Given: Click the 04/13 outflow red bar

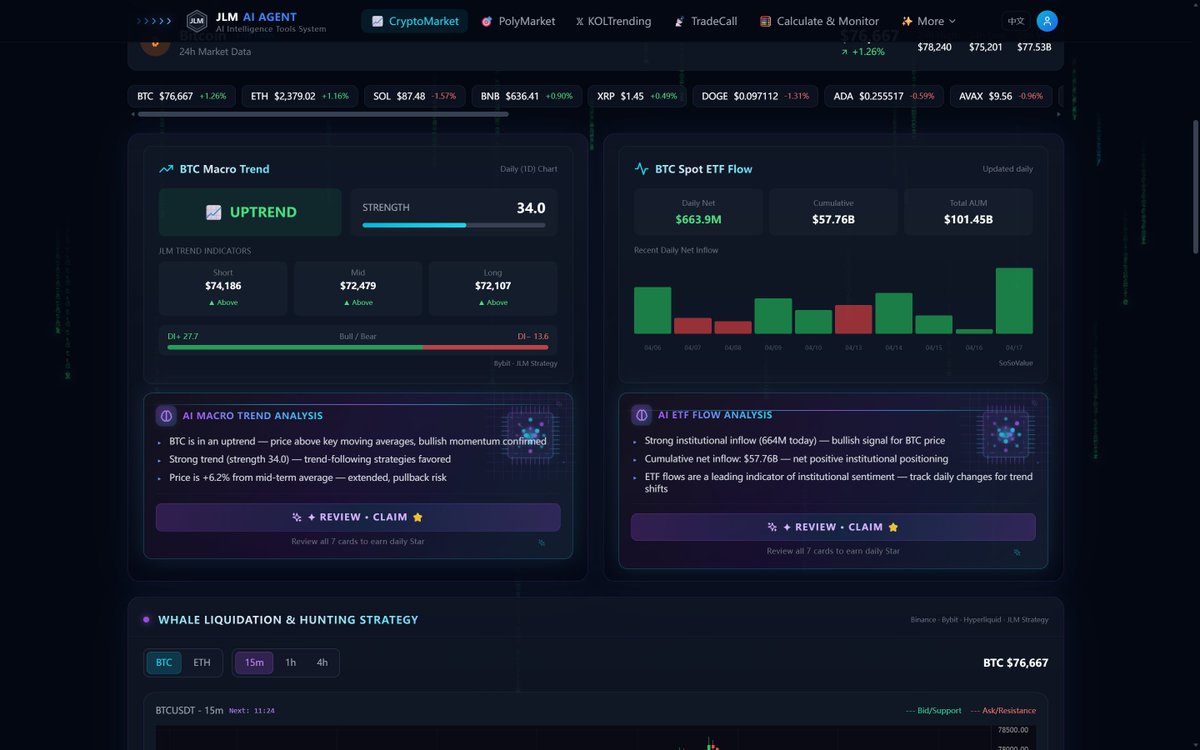Looking at the screenshot, I should (853, 319).
